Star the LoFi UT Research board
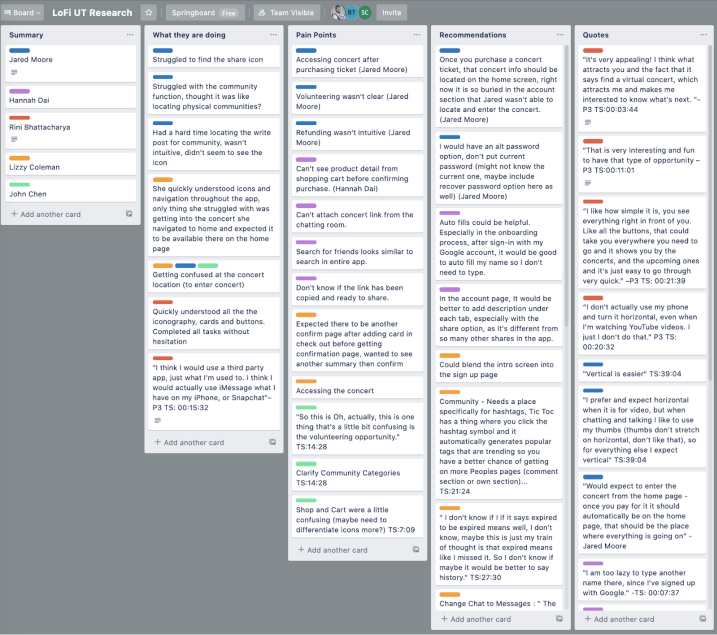717x635 pixels. click(149, 13)
